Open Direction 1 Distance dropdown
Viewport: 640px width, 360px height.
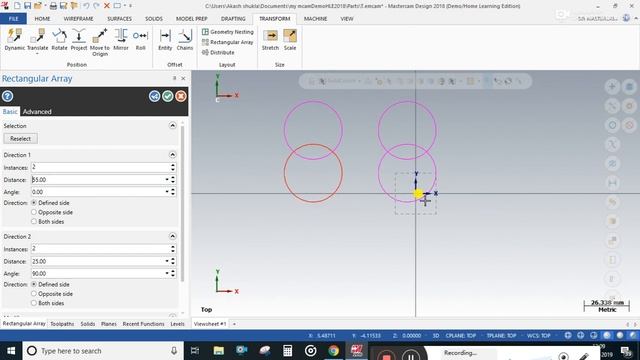tap(167, 180)
